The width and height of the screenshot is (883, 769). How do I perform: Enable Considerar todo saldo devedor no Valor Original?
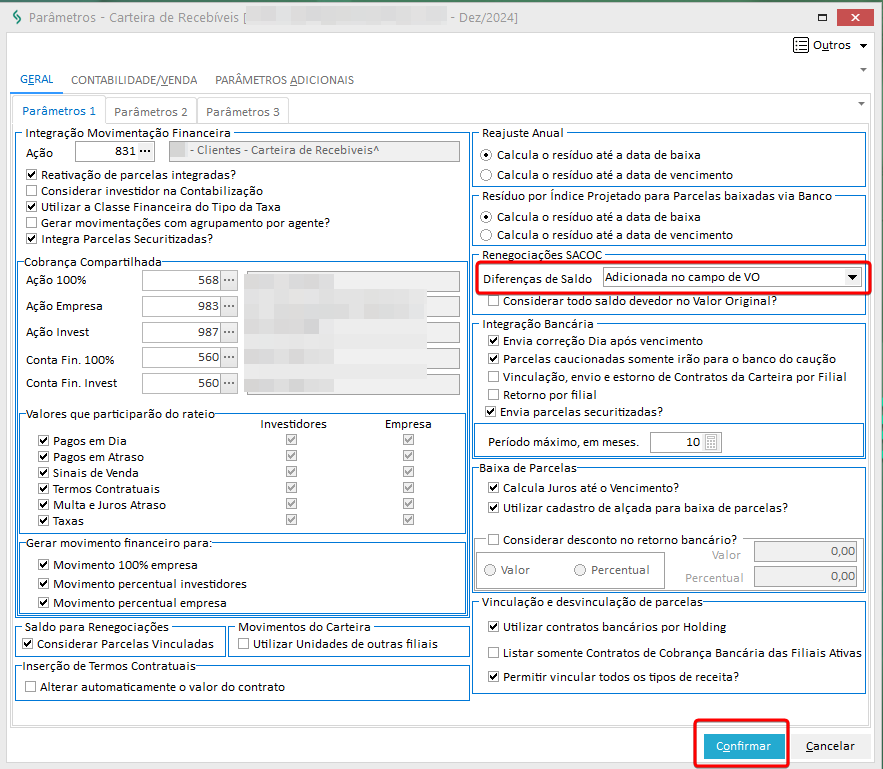click(x=493, y=301)
